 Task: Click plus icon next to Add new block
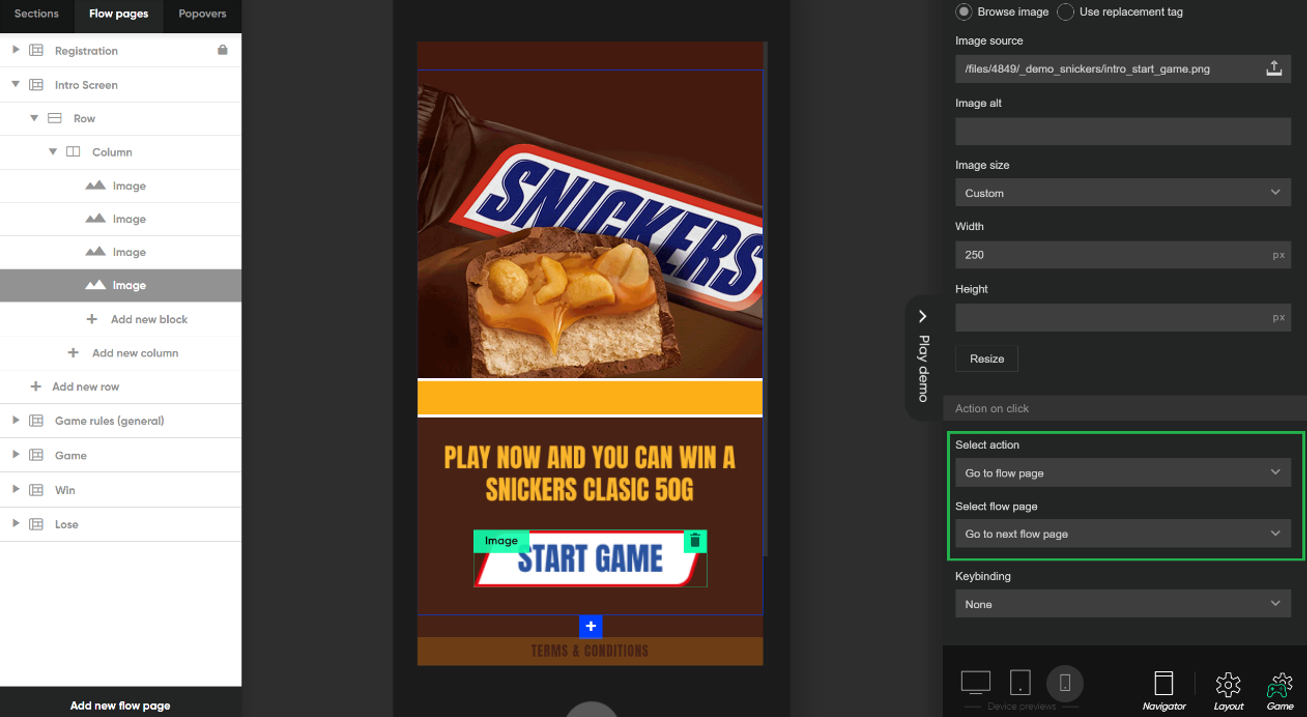coord(92,319)
